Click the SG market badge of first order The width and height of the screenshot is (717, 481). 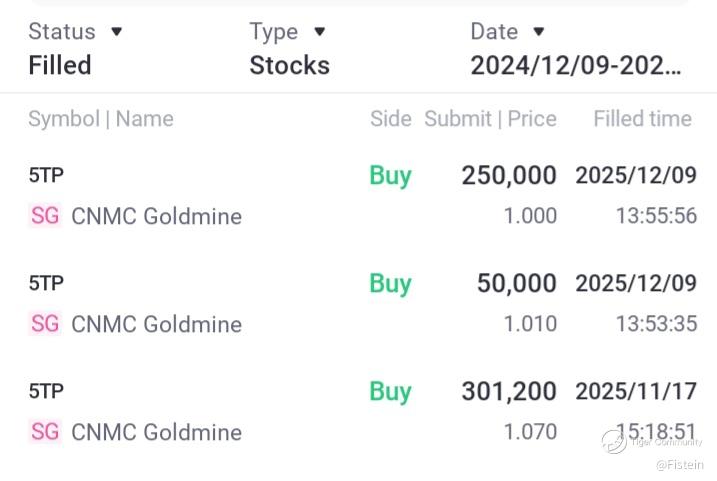tap(45, 216)
